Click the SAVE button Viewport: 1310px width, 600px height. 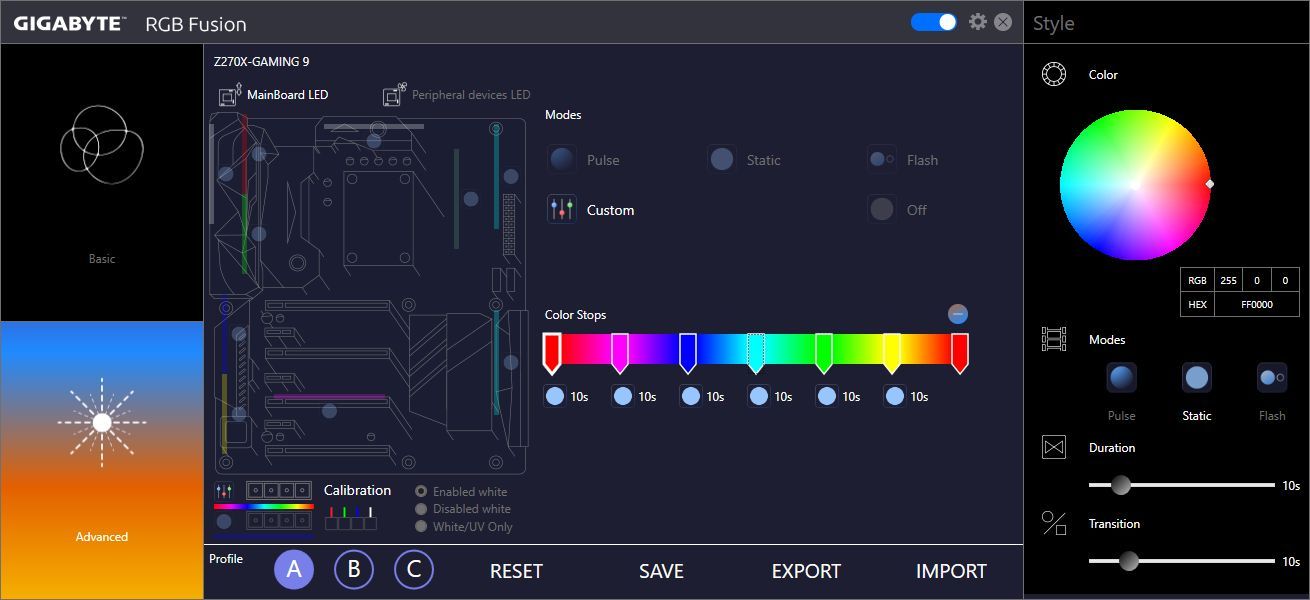(661, 571)
